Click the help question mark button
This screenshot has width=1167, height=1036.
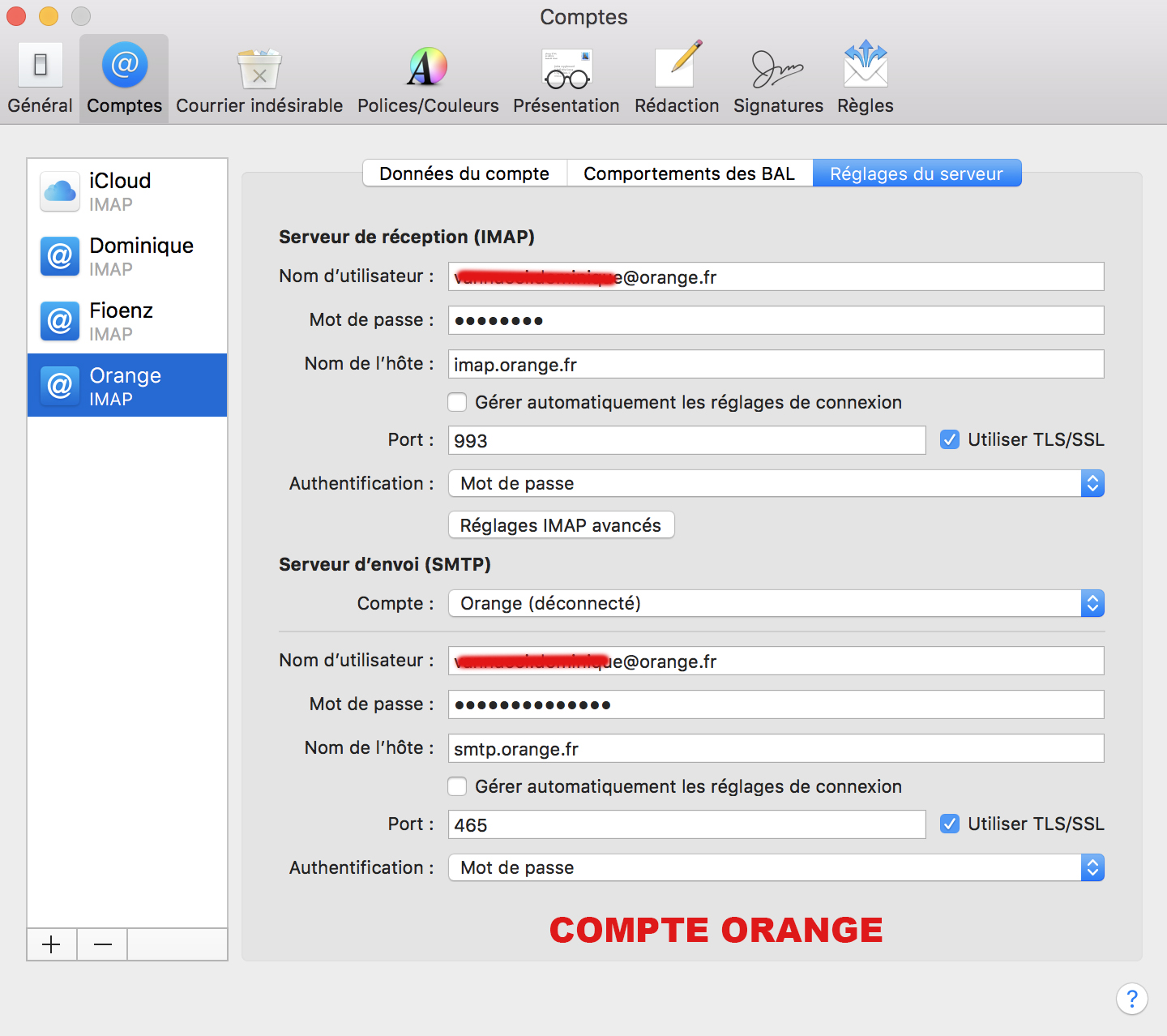click(x=1131, y=999)
